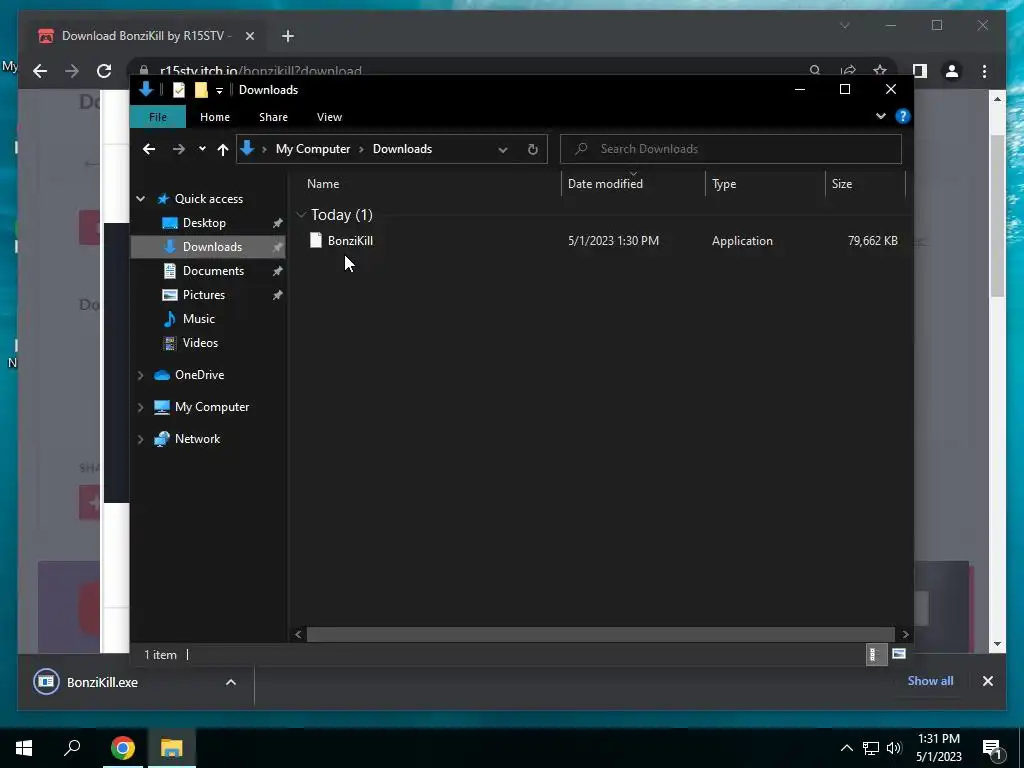The height and width of the screenshot is (768, 1024).
Task: Select Videos in the navigation pane
Action: pyautogui.click(x=200, y=343)
